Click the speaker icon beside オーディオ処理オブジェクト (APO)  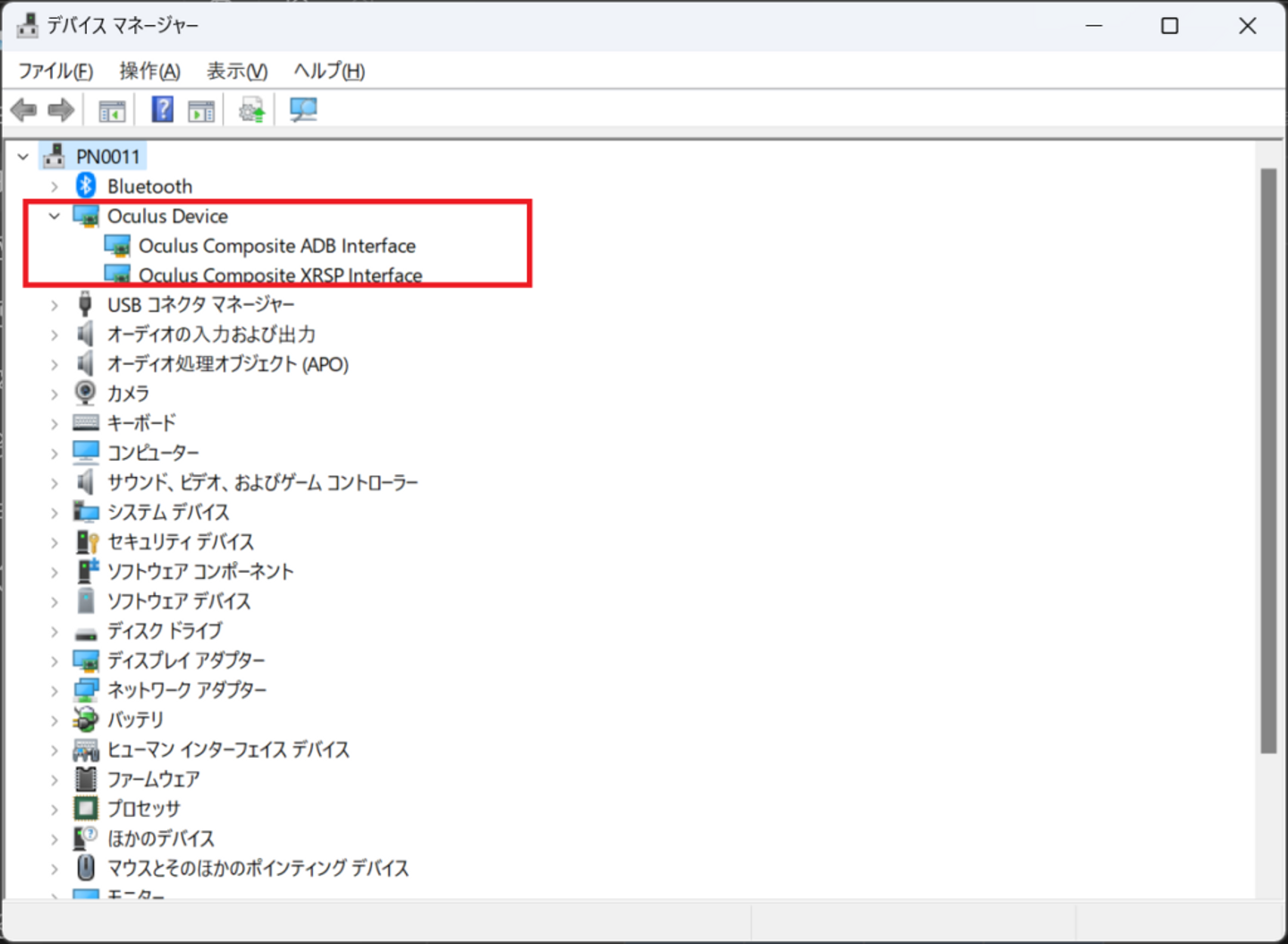point(85,363)
